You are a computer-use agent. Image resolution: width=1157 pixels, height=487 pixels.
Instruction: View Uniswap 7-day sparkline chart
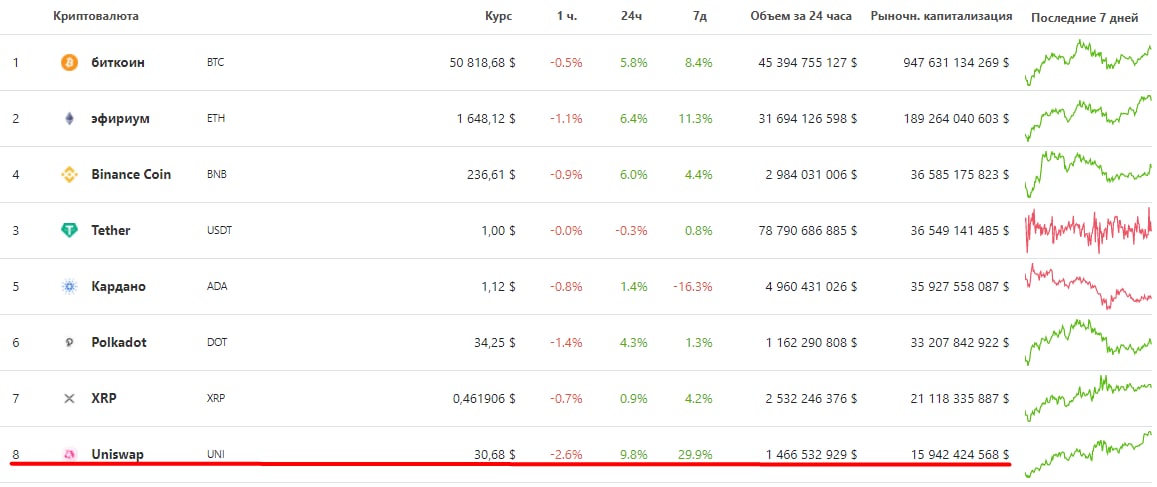tap(1088, 455)
